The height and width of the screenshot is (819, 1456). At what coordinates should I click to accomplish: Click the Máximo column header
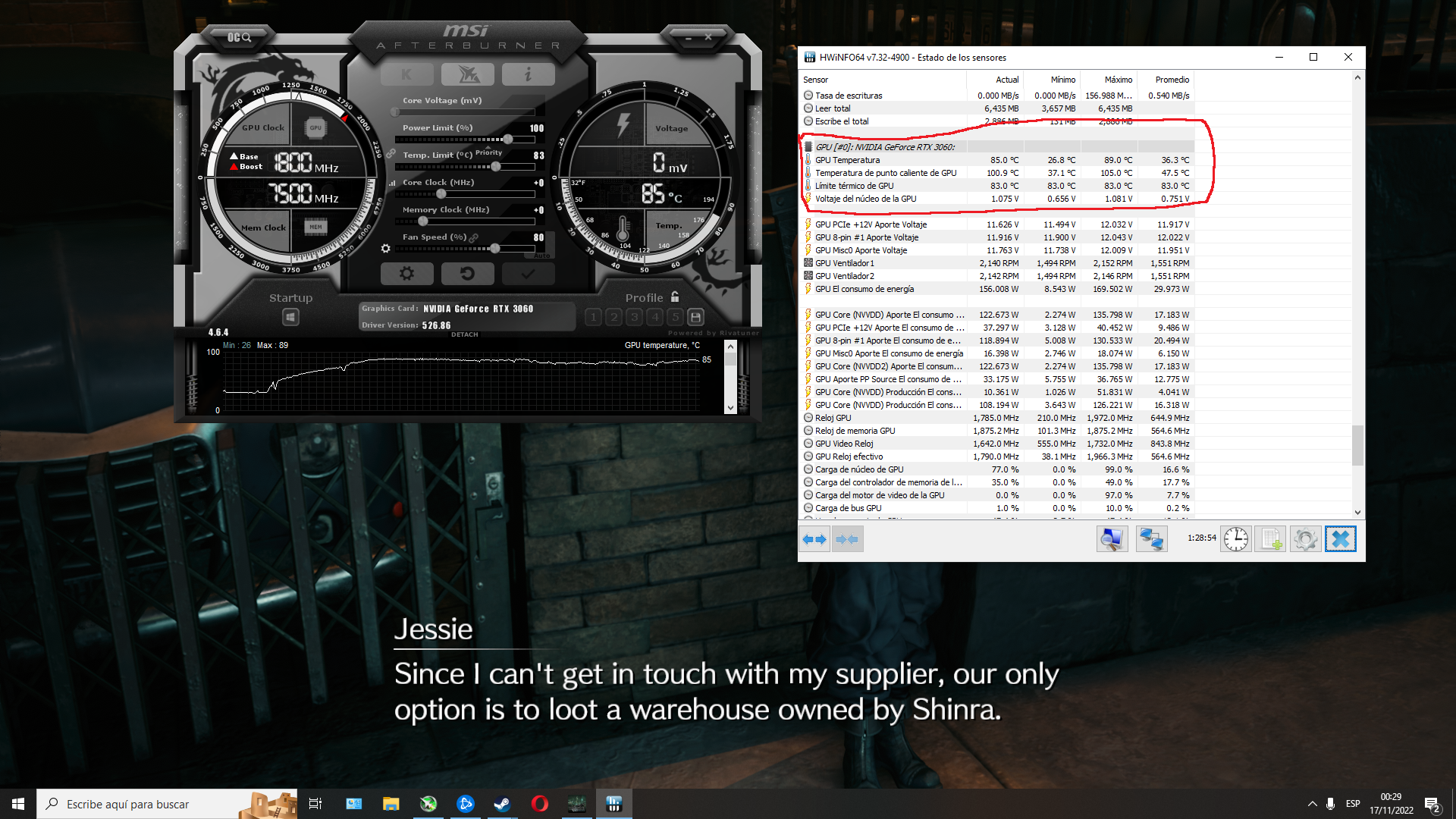point(1109,80)
